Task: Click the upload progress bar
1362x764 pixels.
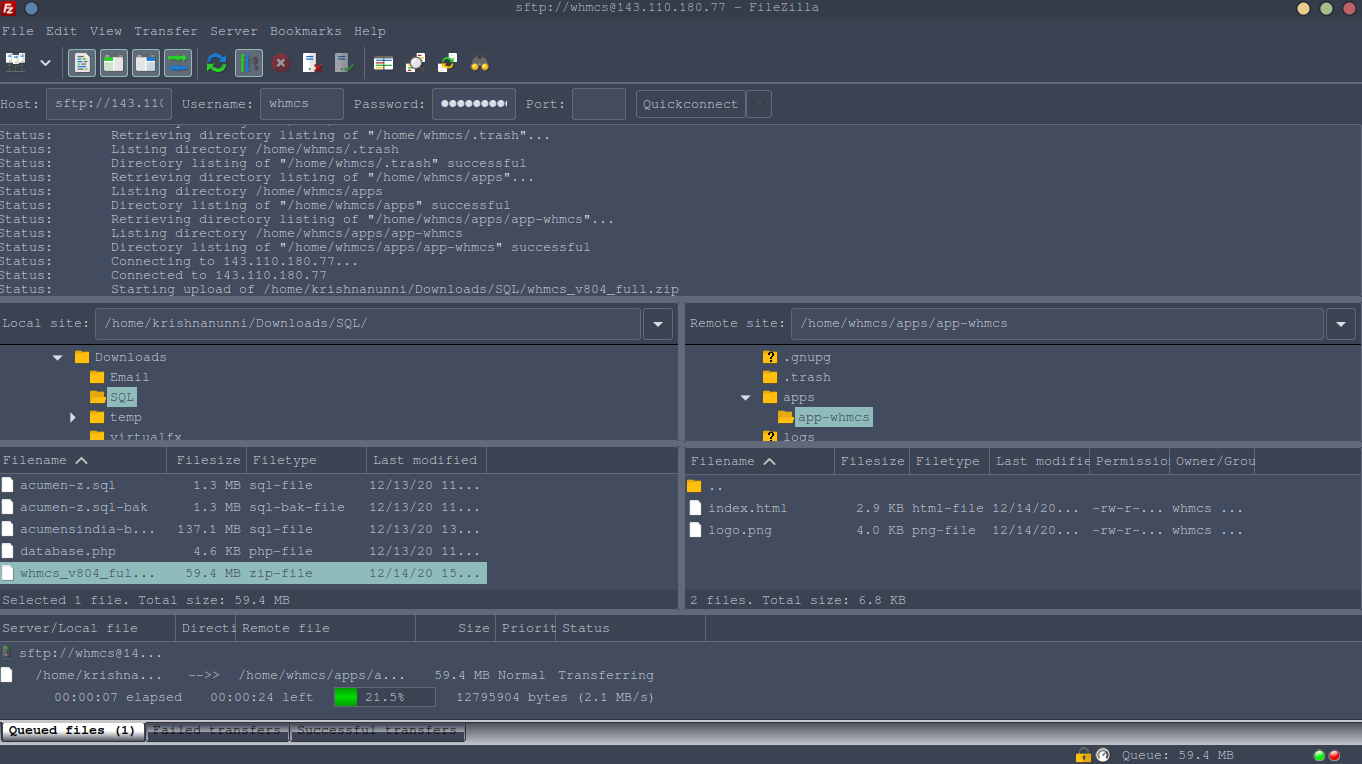Action: [x=384, y=698]
